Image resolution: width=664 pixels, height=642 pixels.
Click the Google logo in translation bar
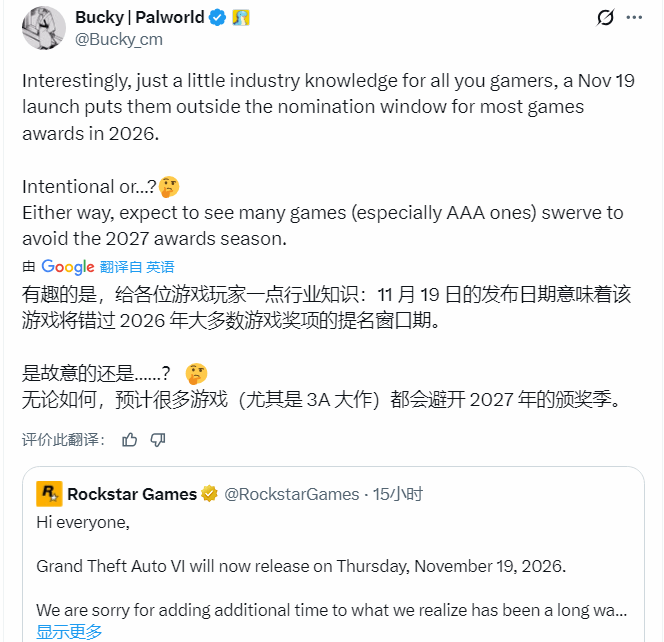point(68,267)
